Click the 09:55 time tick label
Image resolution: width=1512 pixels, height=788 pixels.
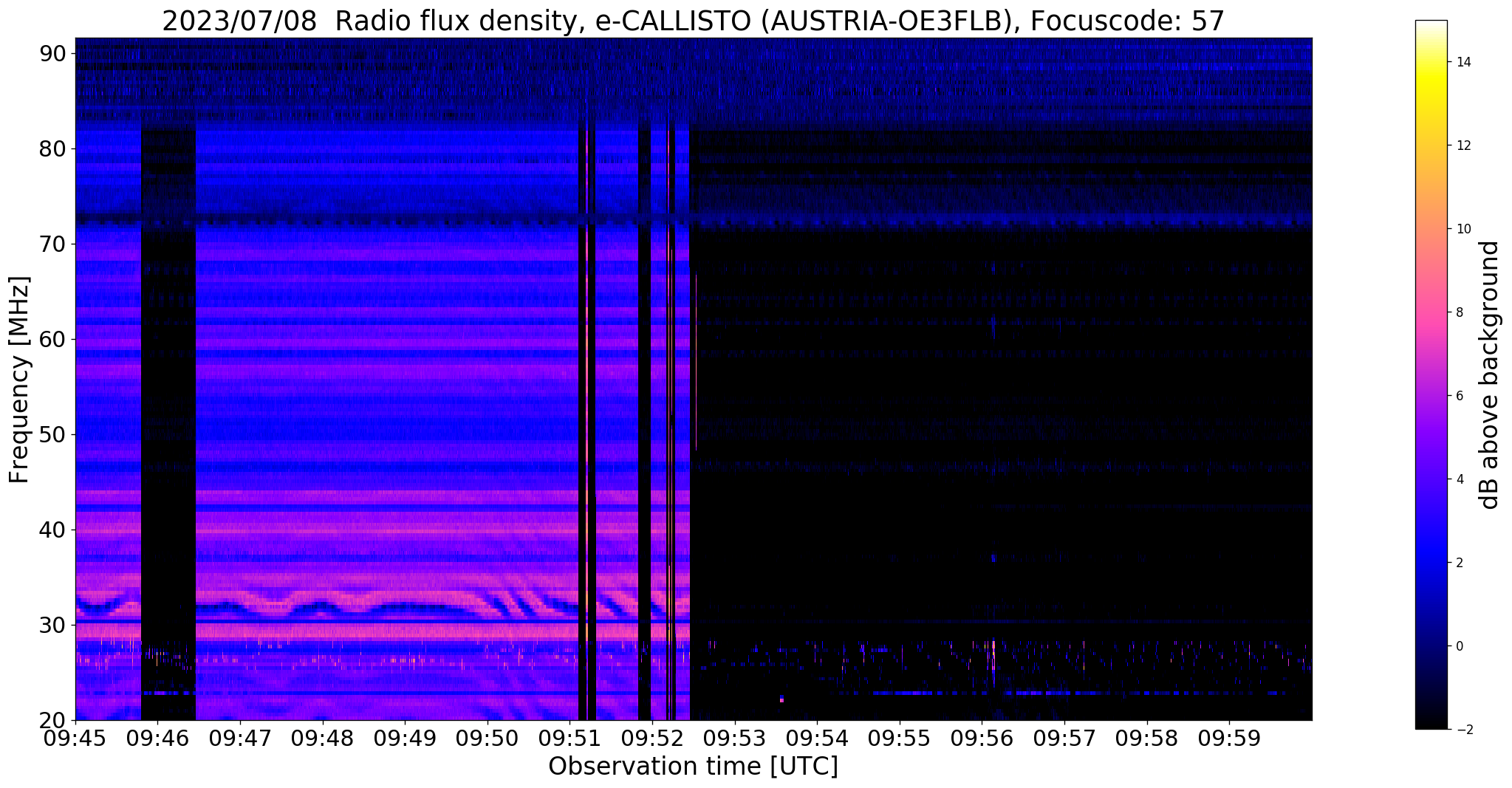pos(900,738)
